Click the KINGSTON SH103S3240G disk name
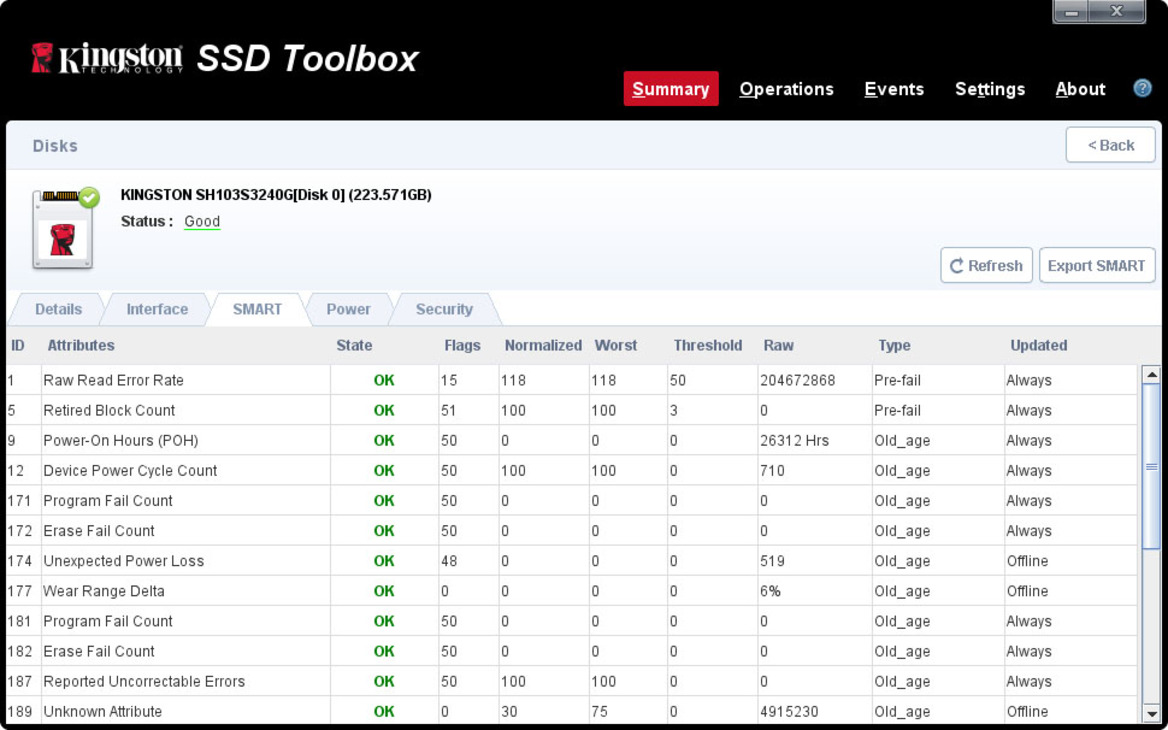The image size is (1168, 730). [276, 195]
